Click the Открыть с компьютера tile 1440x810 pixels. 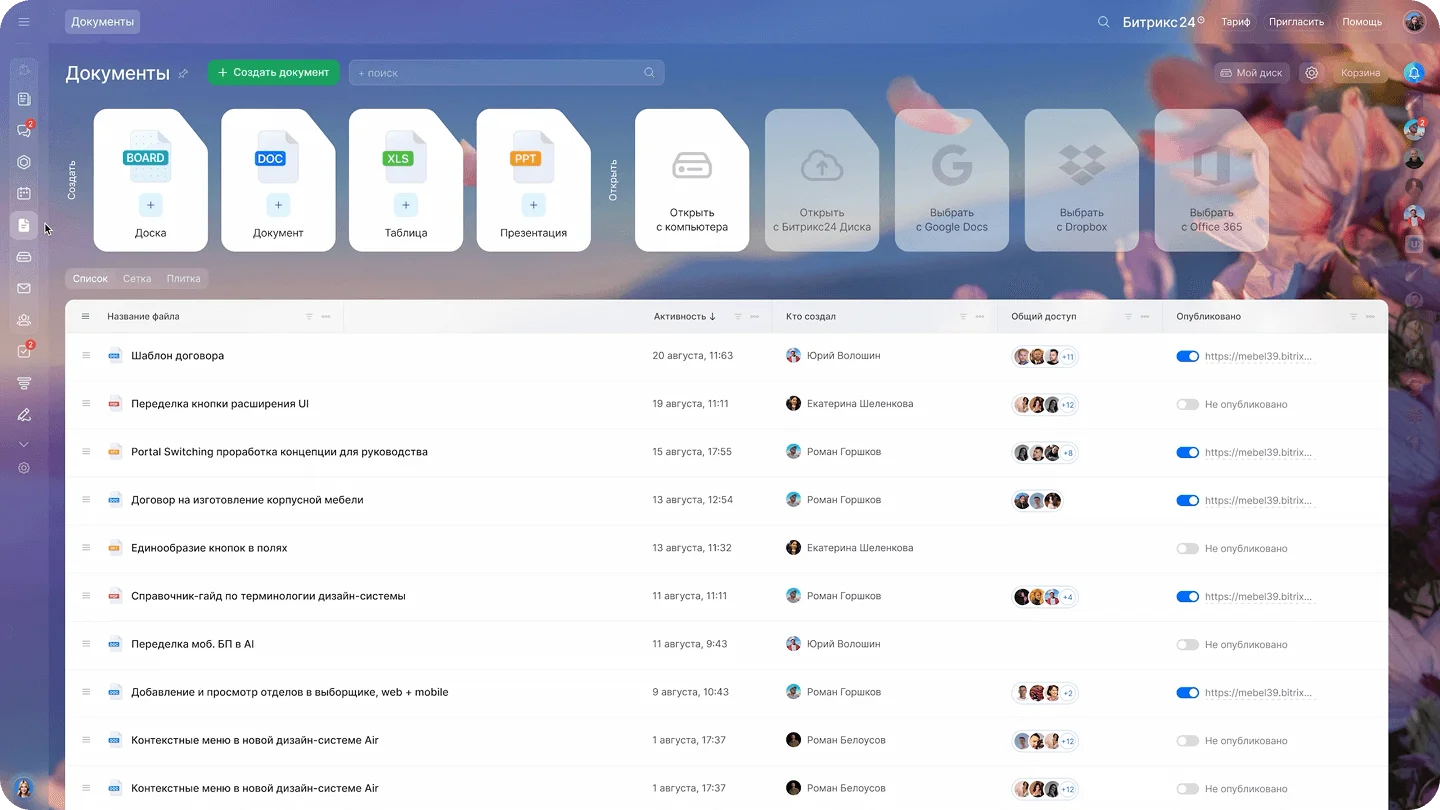tap(692, 180)
